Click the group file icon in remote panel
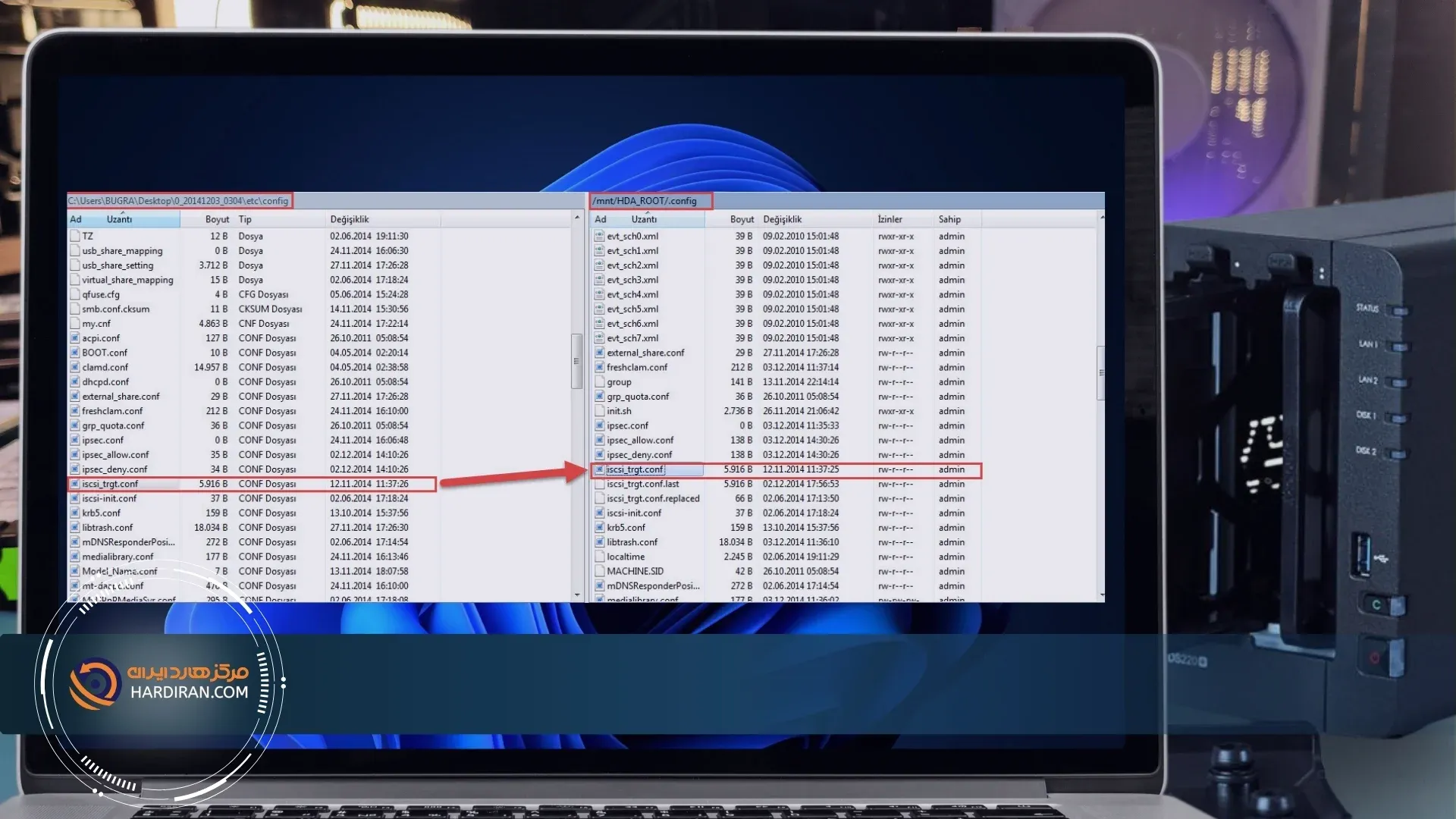This screenshot has height=819, width=1456. click(x=599, y=382)
